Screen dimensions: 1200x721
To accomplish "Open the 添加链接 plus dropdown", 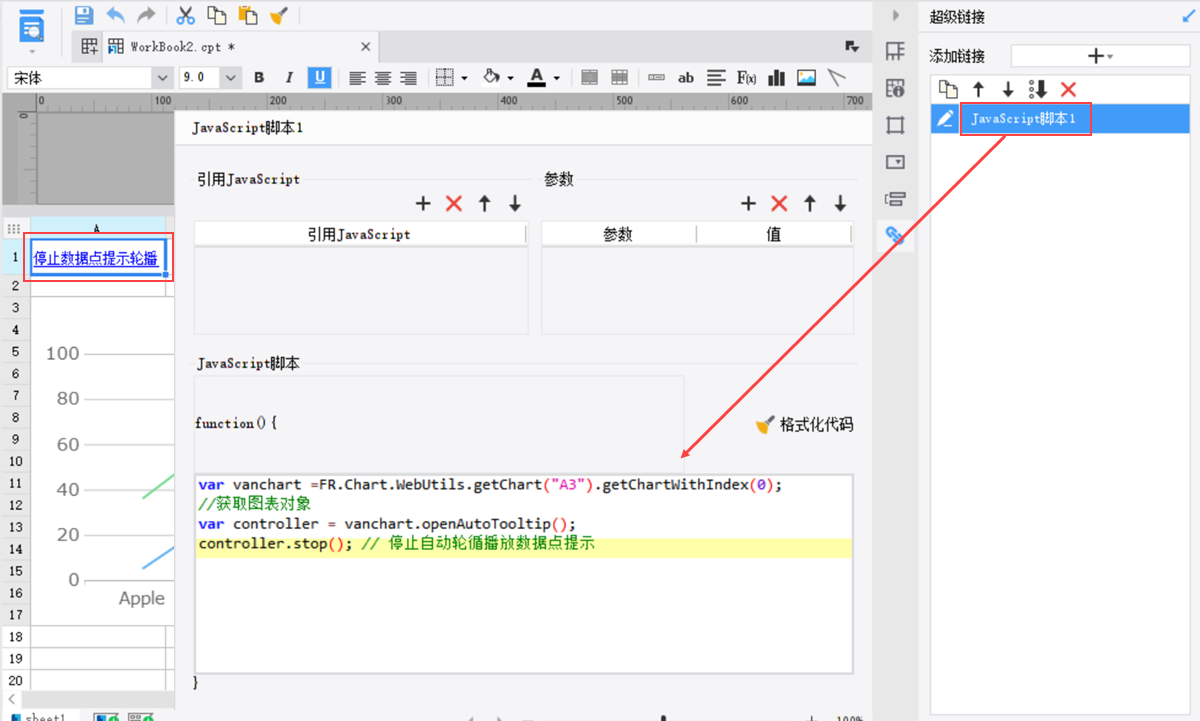I will click(1100, 56).
